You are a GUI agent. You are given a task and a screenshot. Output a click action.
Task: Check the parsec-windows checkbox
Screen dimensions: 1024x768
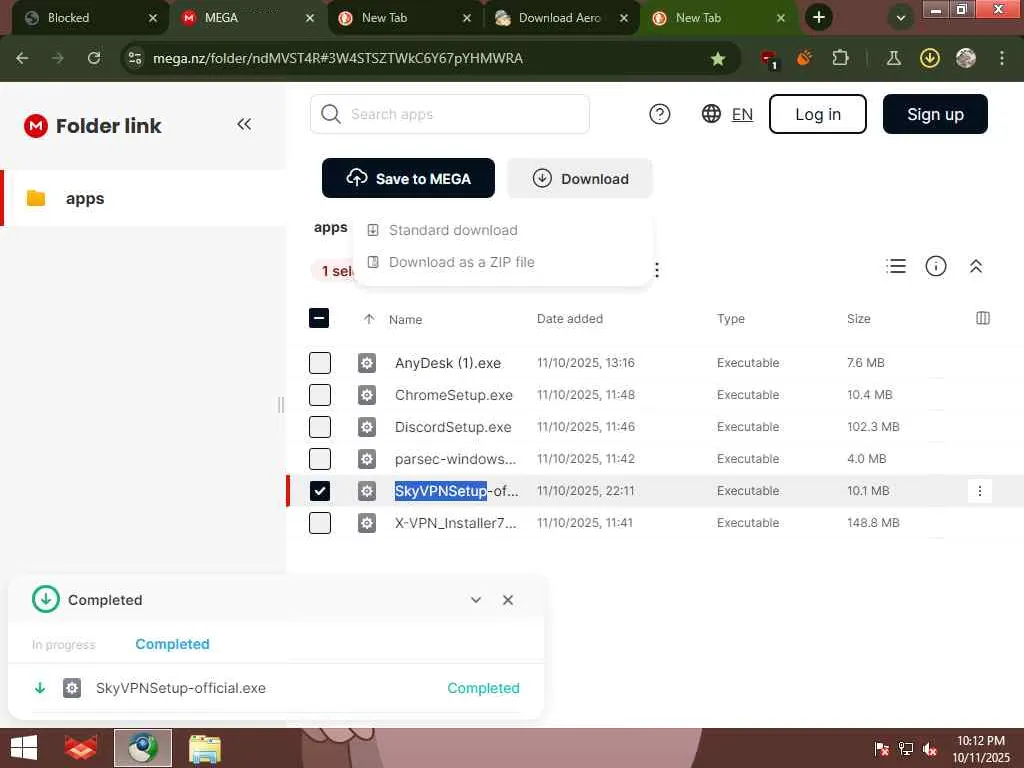click(319, 459)
